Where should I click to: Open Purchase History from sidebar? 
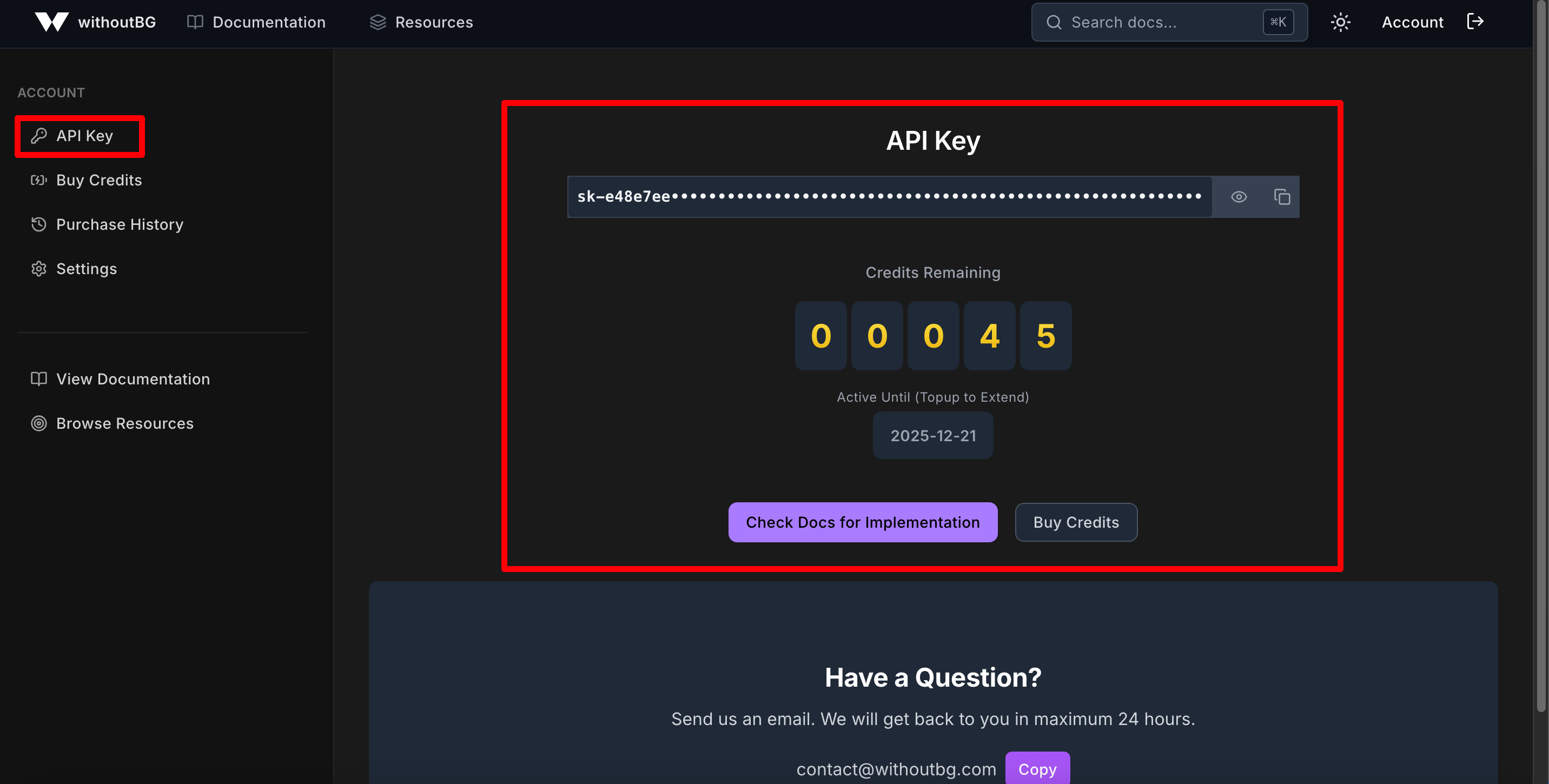(119, 224)
